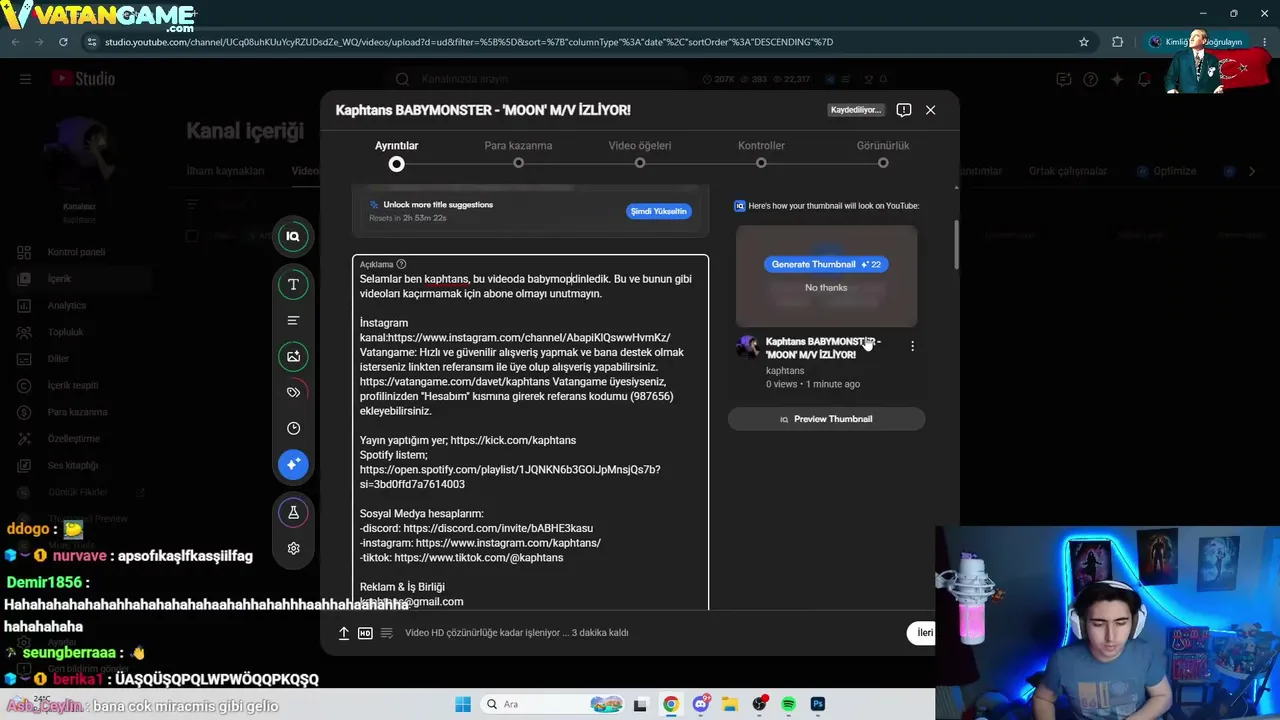Open Photoshop from the taskbar

coord(818,704)
